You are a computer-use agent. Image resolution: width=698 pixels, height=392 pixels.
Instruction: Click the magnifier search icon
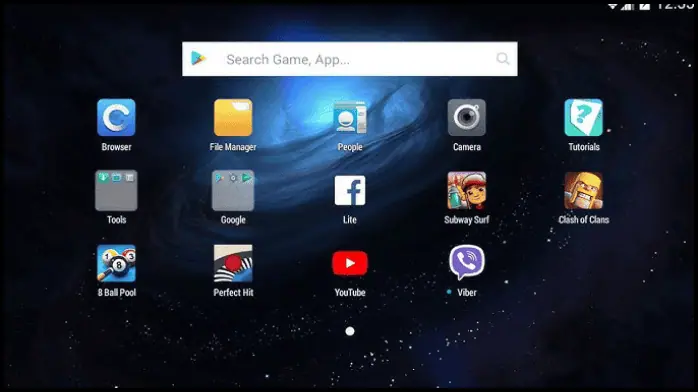point(503,58)
